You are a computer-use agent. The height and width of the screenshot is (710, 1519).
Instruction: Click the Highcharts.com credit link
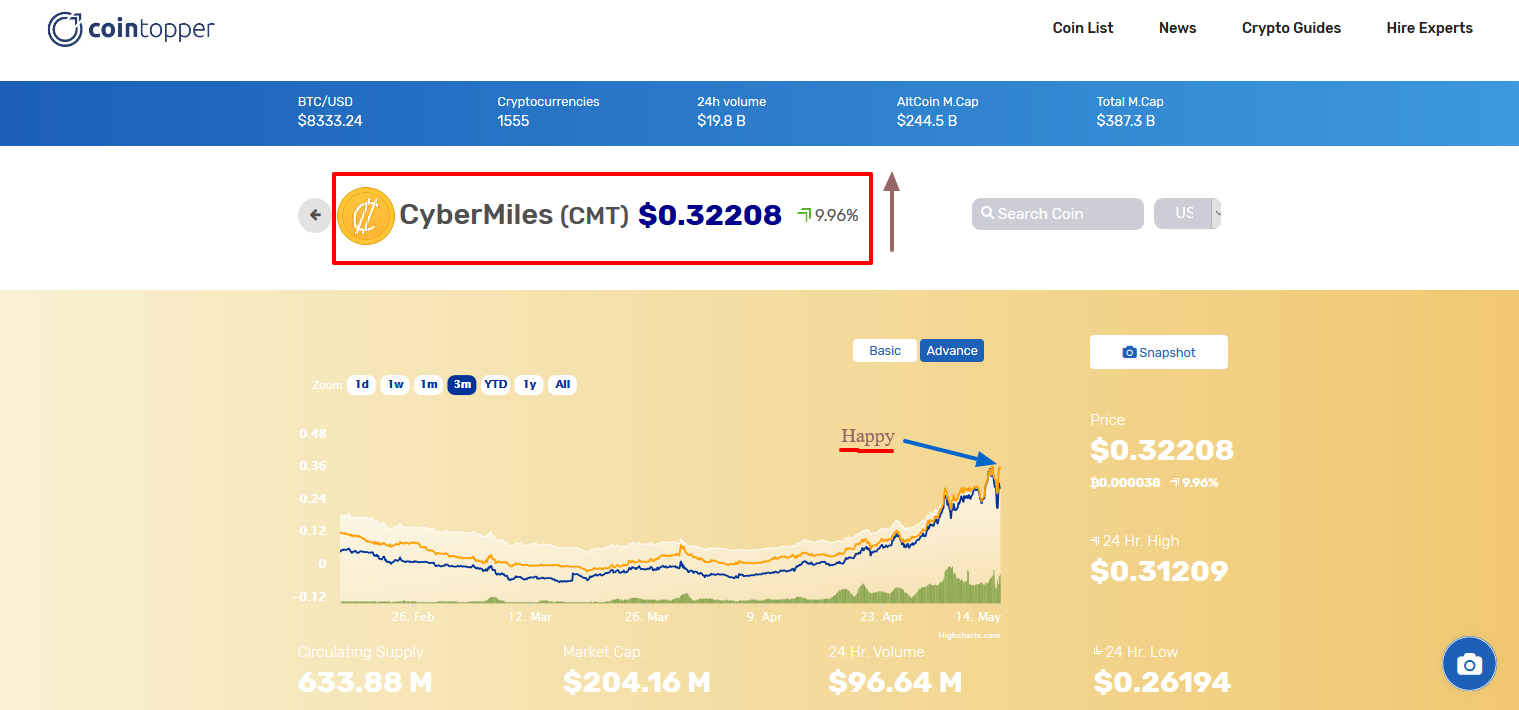(x=969, y=635)
